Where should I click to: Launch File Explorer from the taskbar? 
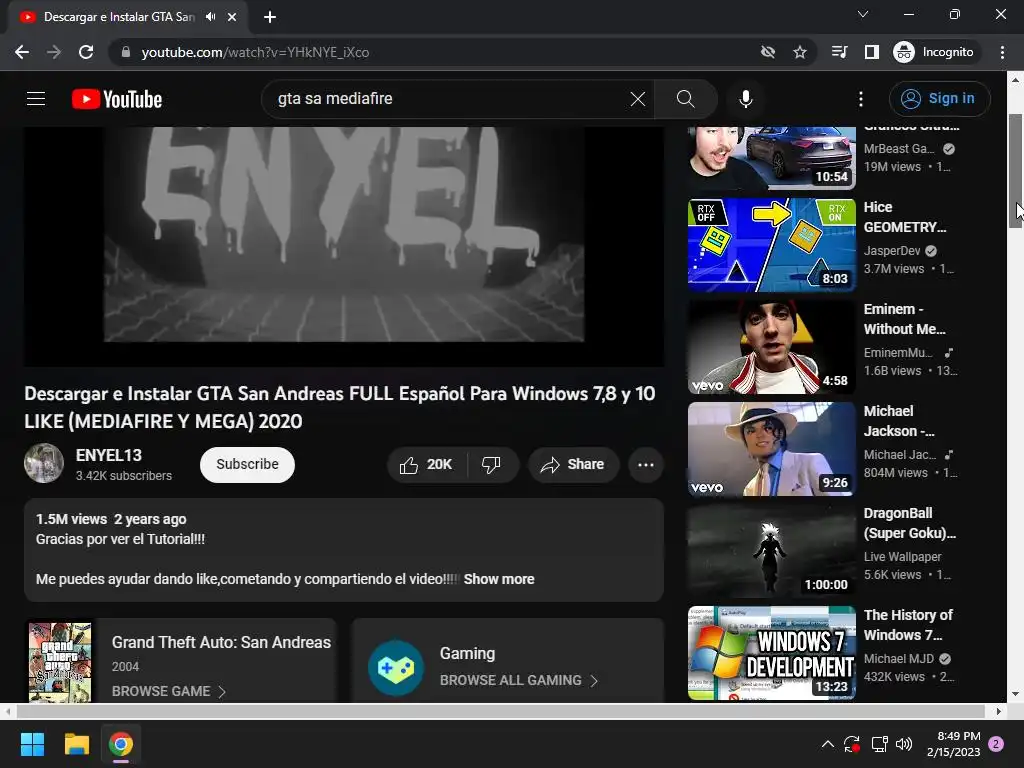[76, 744]
